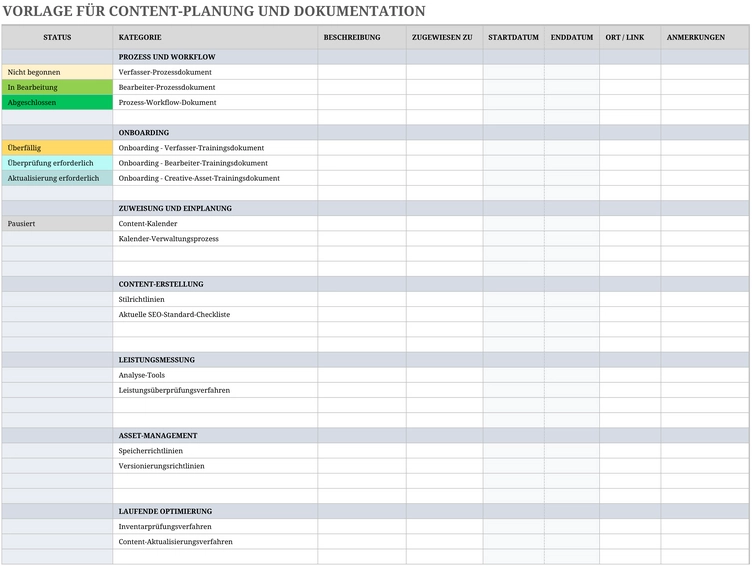Select the STATUS column header

coord(57,37)
